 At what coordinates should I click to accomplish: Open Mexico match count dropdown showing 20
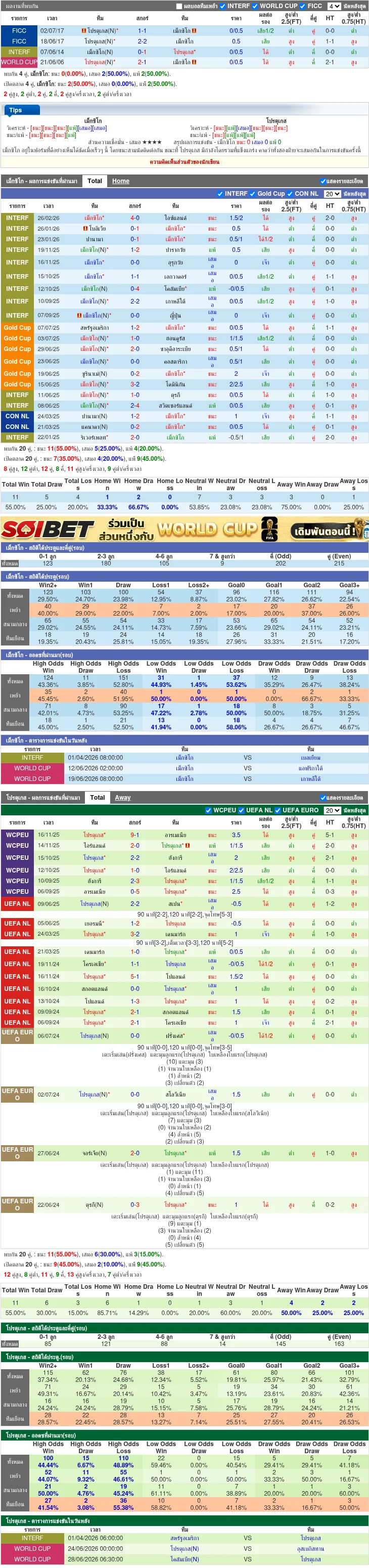(x=332, y=194)
